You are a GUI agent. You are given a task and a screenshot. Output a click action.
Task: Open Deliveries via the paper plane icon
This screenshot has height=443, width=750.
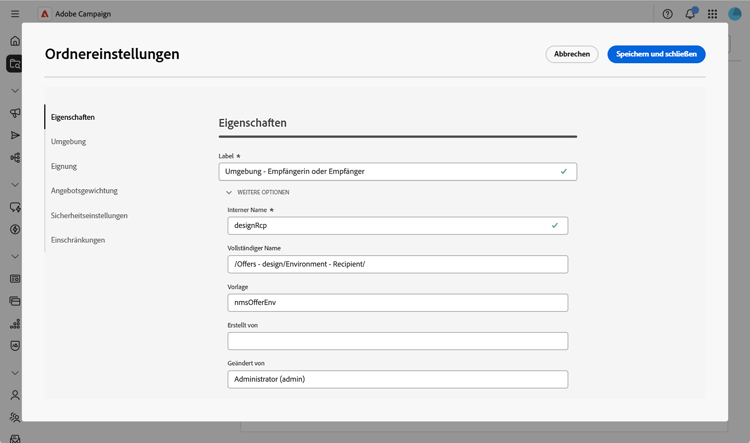15,135
